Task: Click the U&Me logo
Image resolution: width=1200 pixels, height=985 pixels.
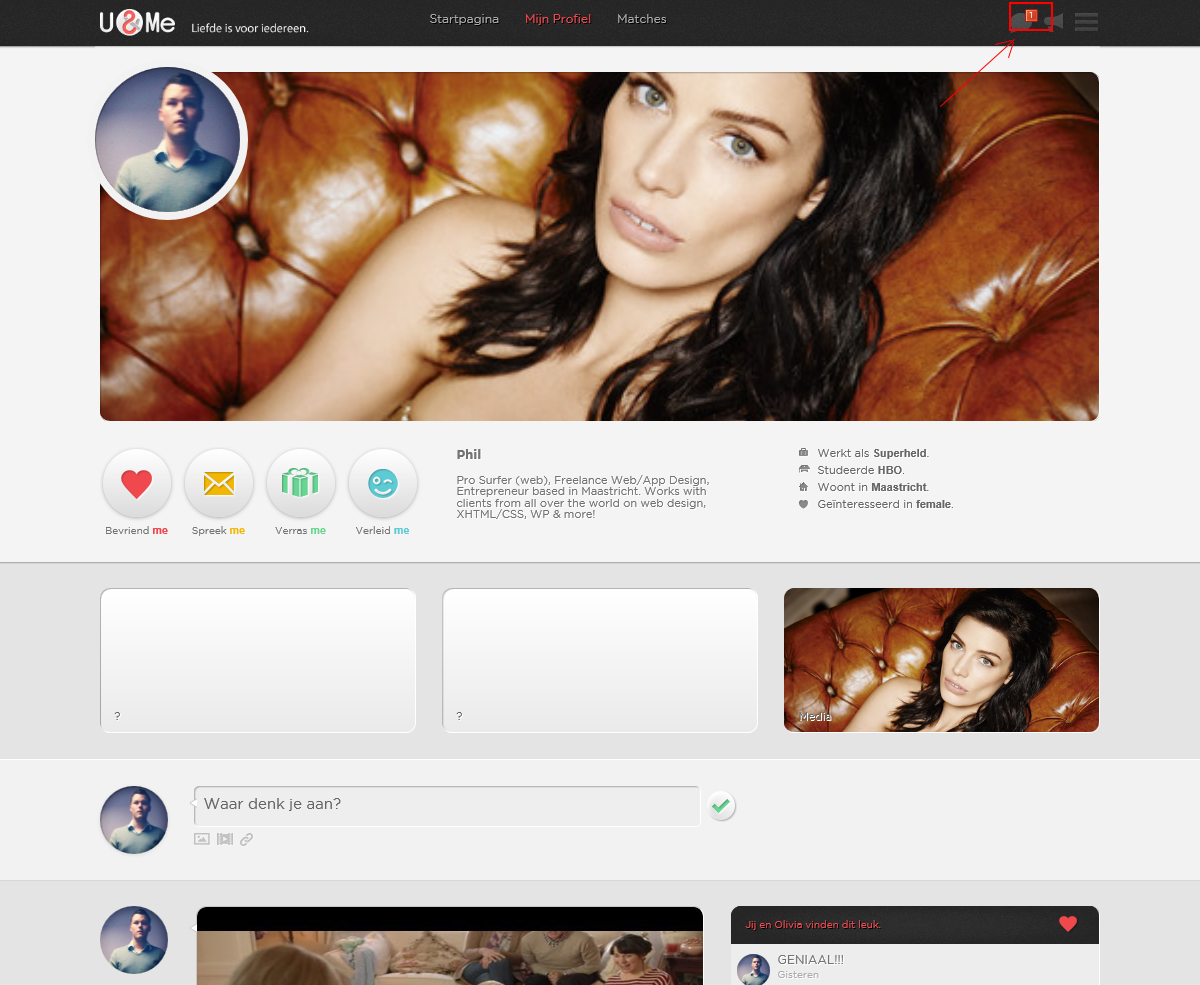Action: coord(137,22)
